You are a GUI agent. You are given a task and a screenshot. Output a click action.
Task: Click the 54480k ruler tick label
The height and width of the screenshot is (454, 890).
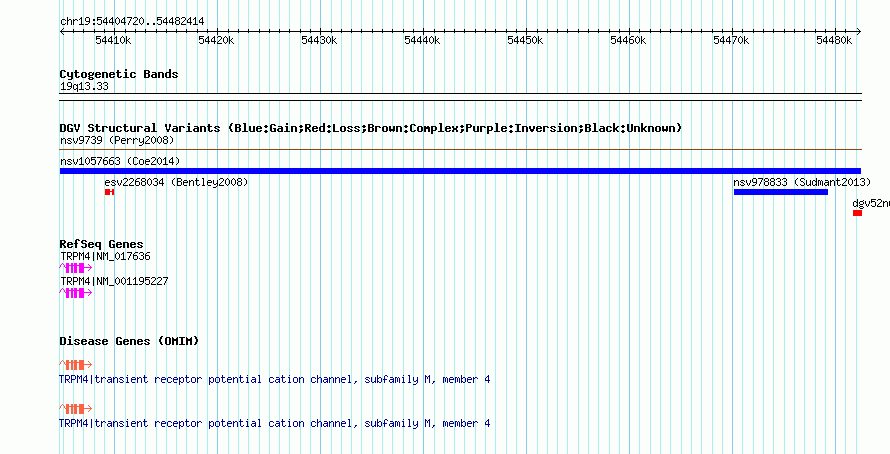click(x=834, y=40)
